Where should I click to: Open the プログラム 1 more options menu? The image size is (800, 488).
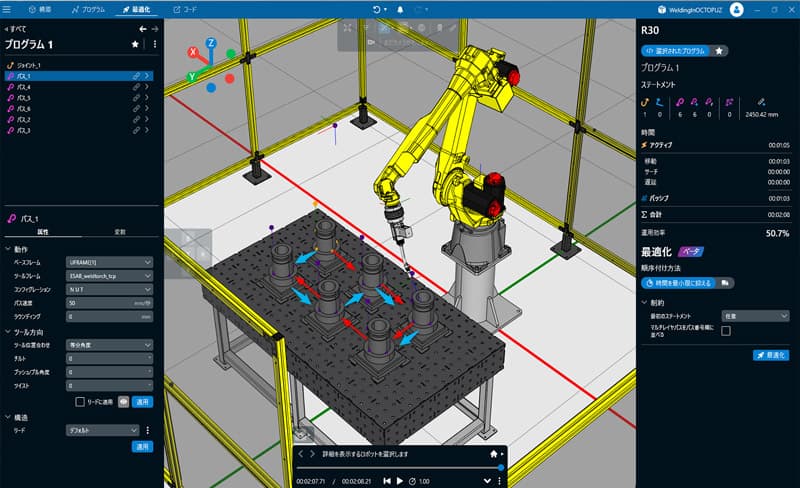(155, 44)
